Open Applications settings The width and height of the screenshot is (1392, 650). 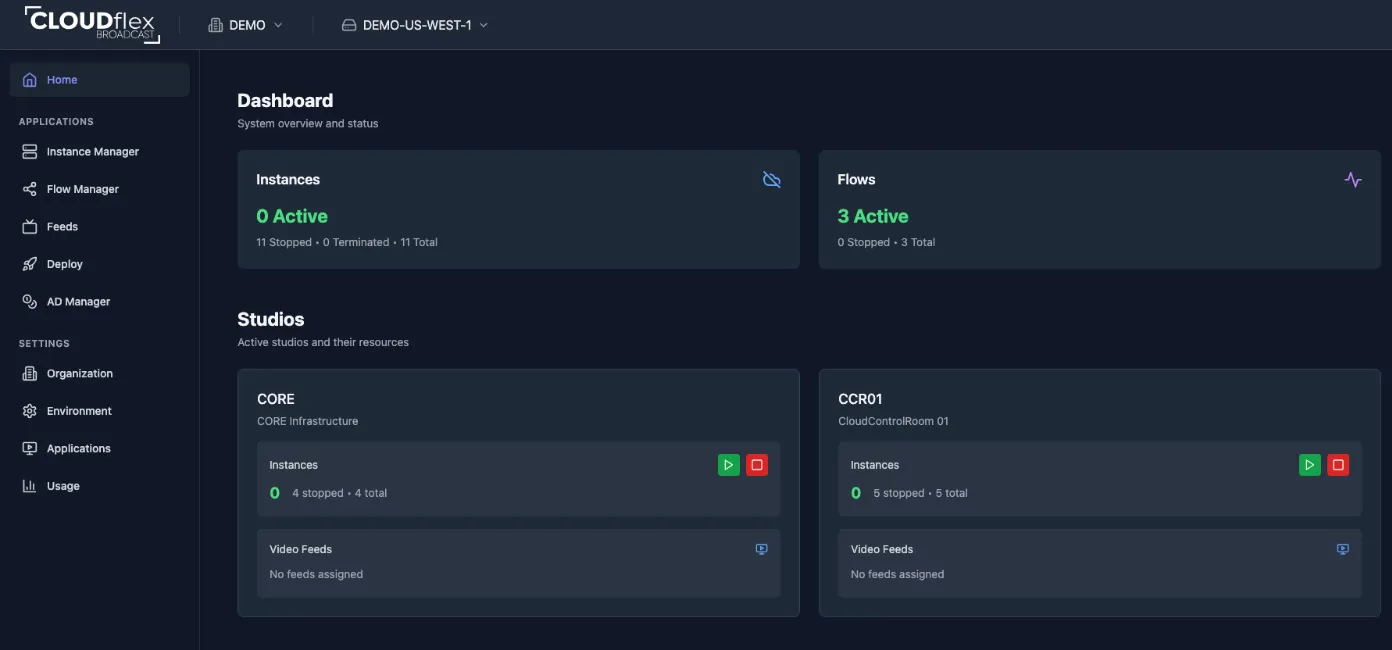99,449
